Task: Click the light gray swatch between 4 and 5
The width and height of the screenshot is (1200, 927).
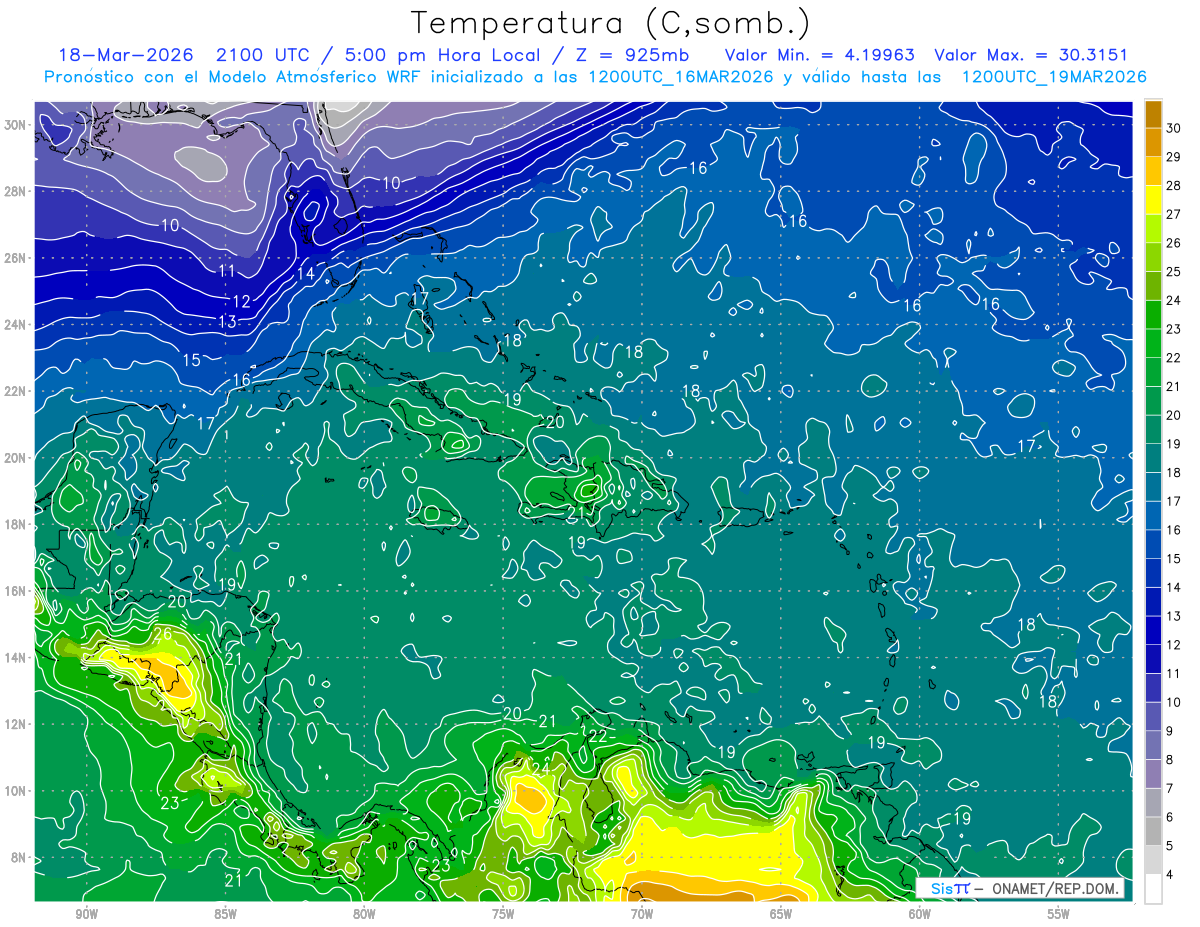Action: [x=1153, y=859]
